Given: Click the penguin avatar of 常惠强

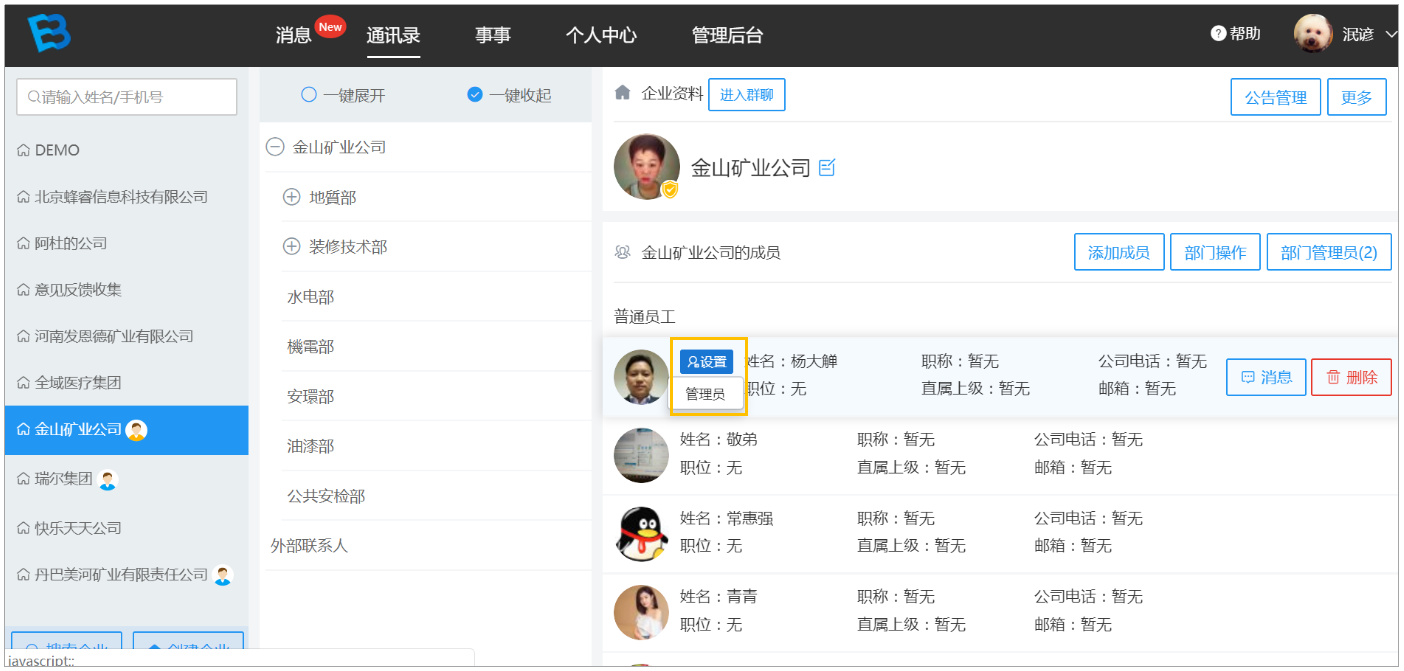Looking at the screenshot, I should pos(641,533).
